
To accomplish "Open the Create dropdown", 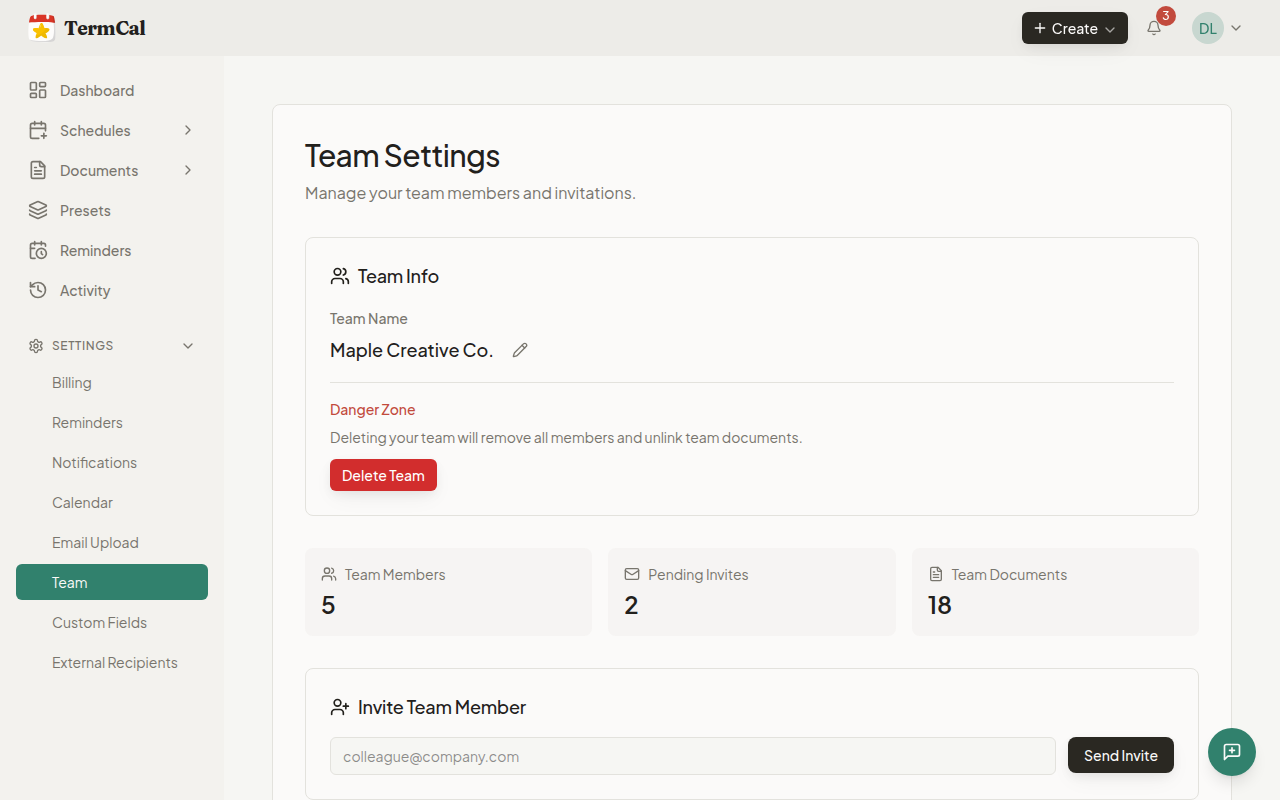I will pyautogui.click(x=1074, y=28).
